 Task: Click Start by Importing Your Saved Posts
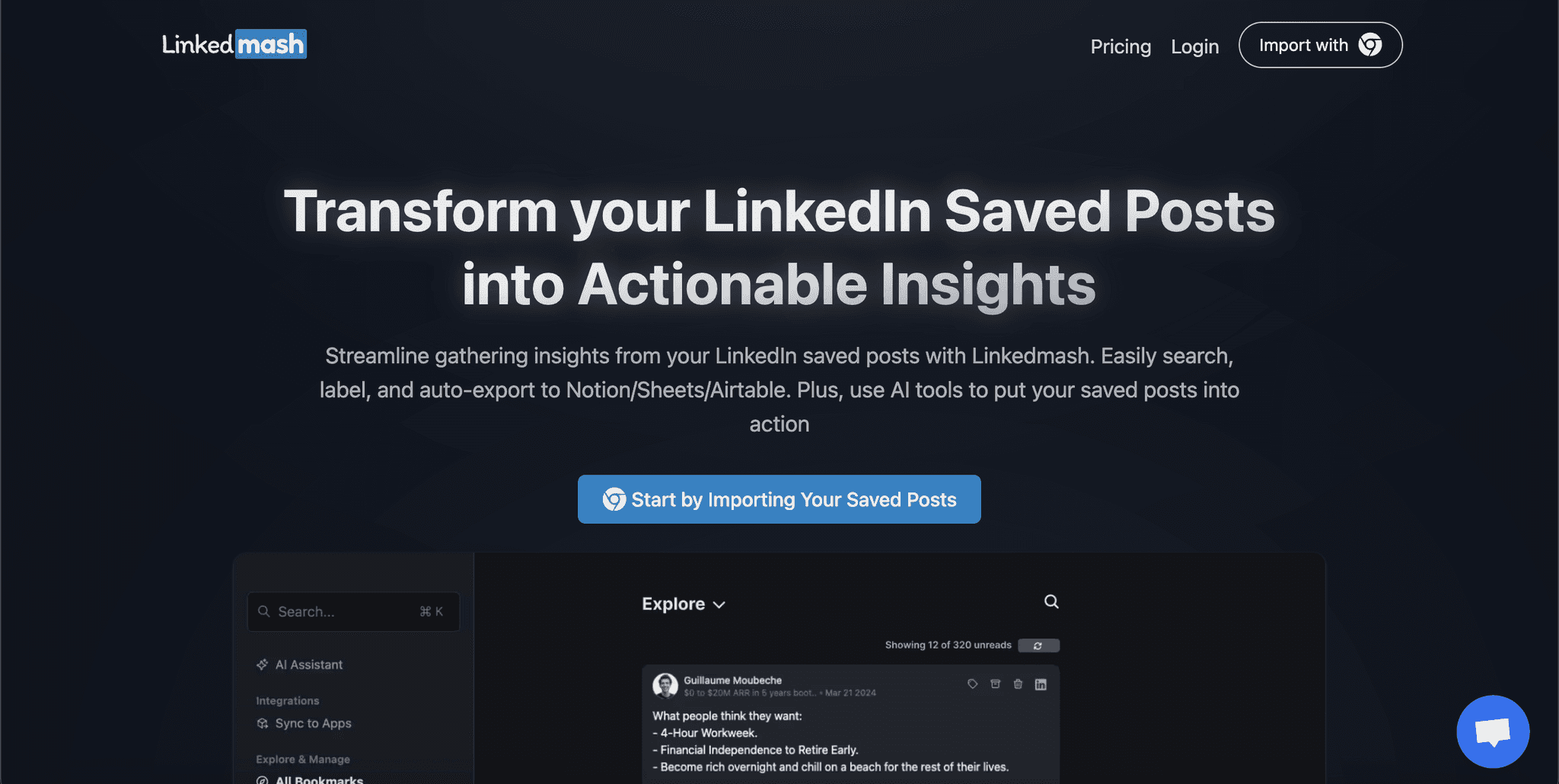779,499
